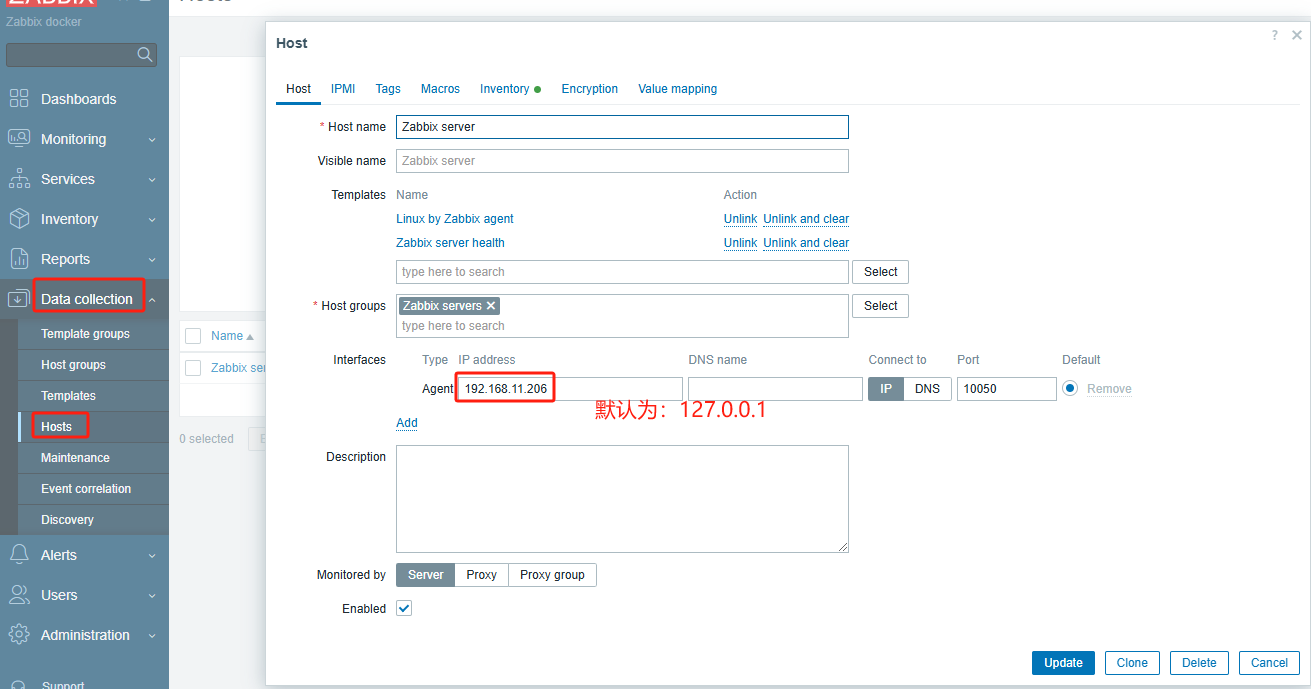Expand the Users menu chevron
Screen dimensions: 1311x689
click(152, 596)
